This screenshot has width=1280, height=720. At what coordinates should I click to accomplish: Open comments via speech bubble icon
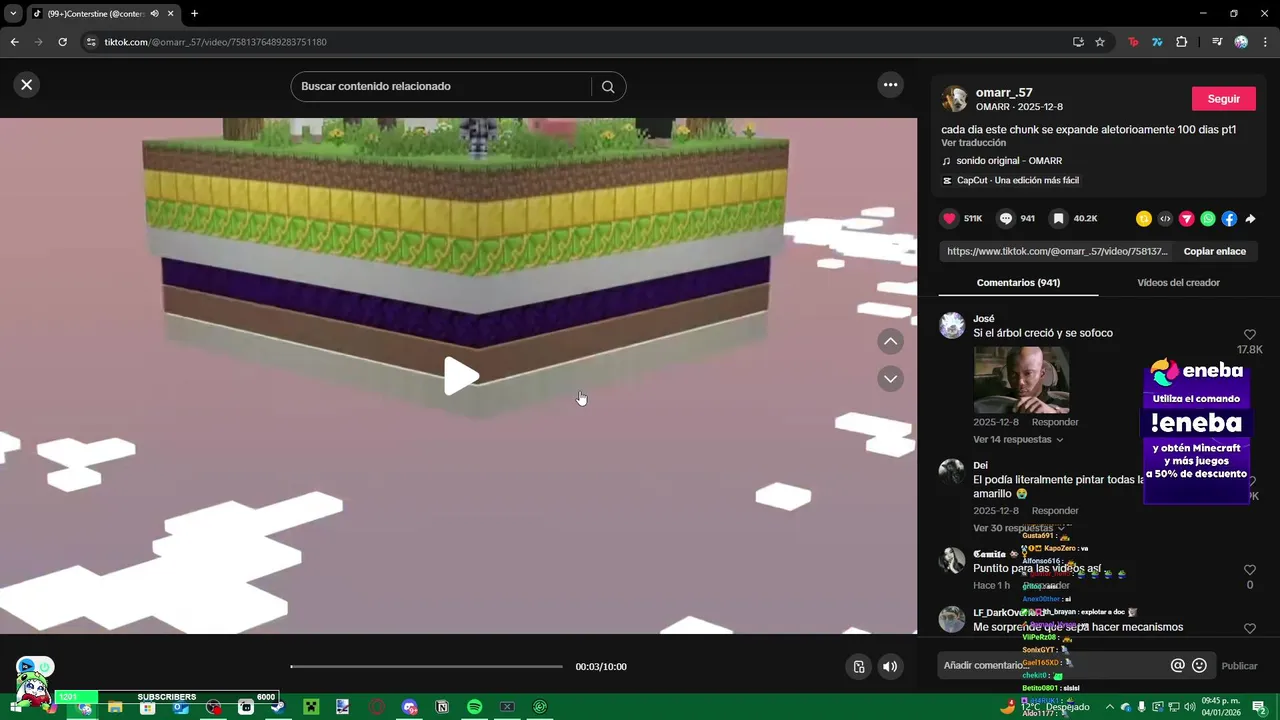1006,218
